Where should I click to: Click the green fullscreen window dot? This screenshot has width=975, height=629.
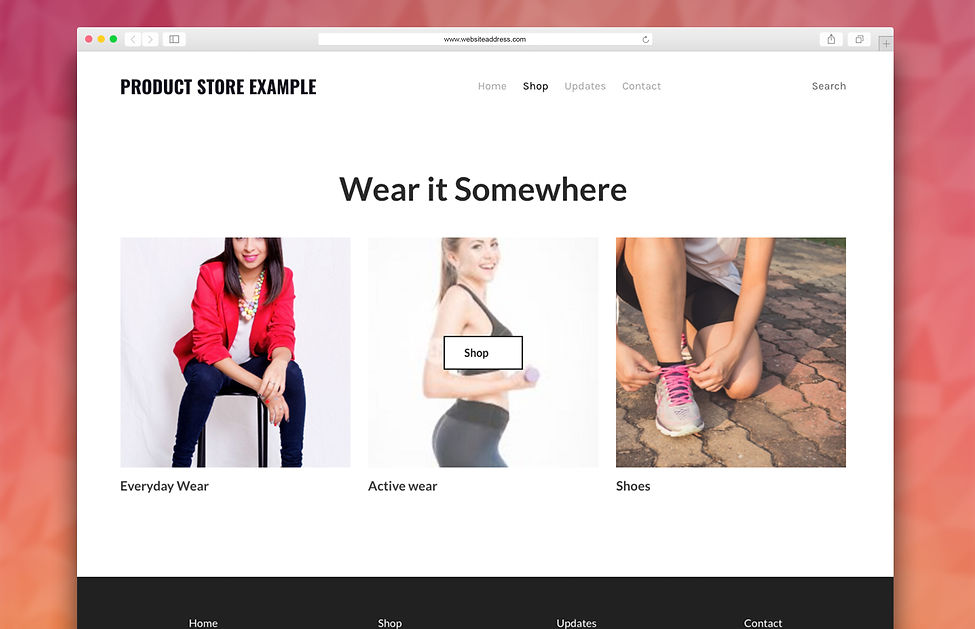pos(113,39)
